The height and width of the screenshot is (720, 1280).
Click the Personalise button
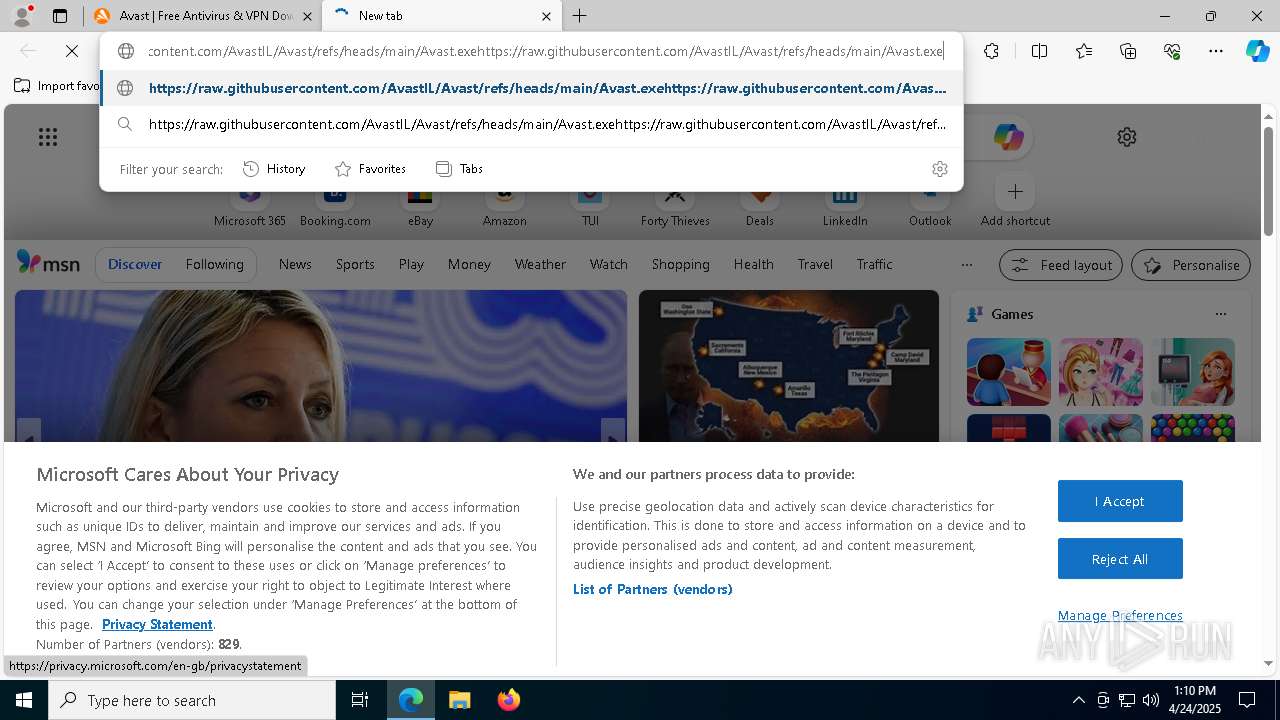[x=1191, y=265]
